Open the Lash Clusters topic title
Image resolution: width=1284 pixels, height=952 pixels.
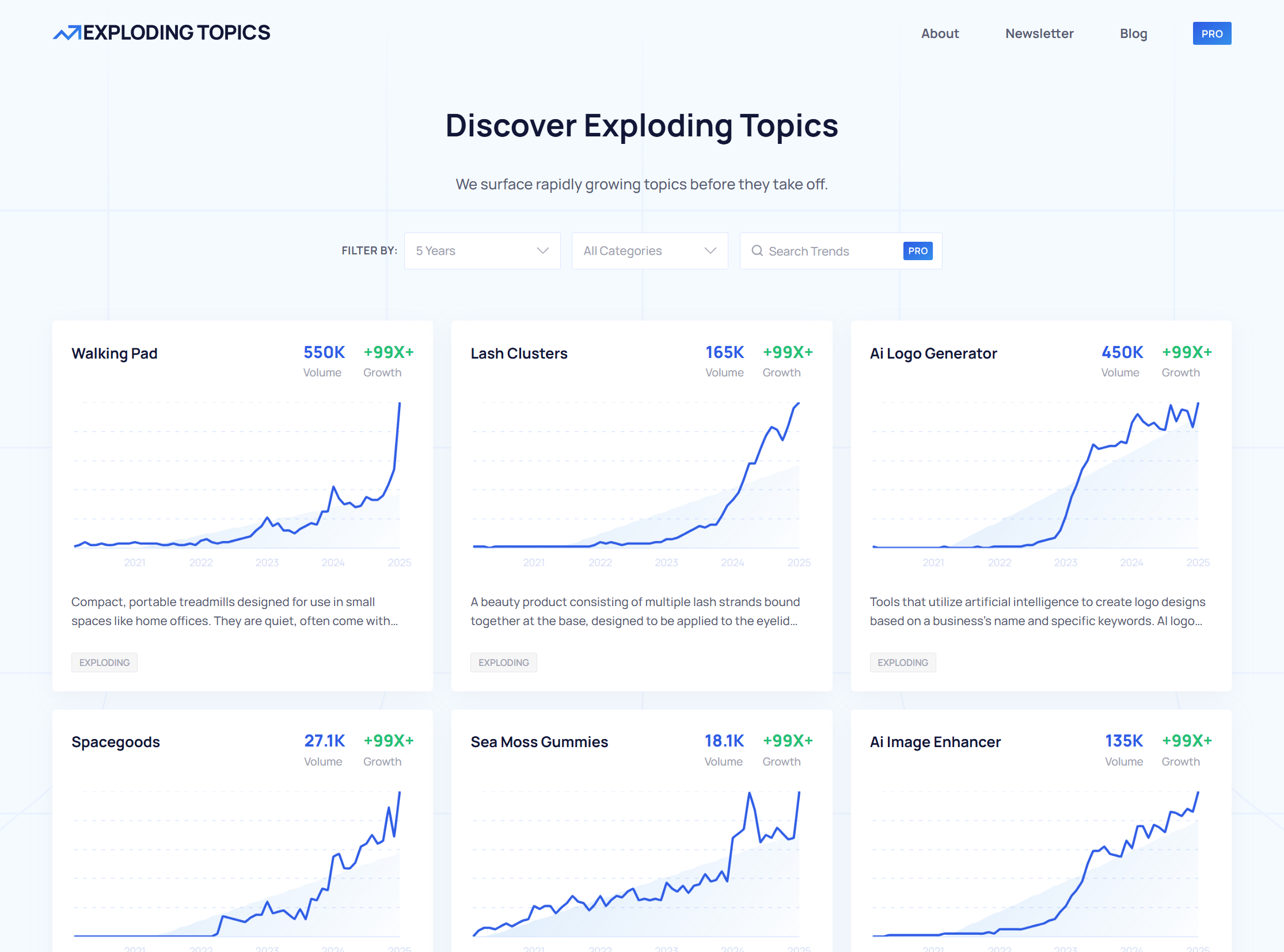[x=518, y=353]
